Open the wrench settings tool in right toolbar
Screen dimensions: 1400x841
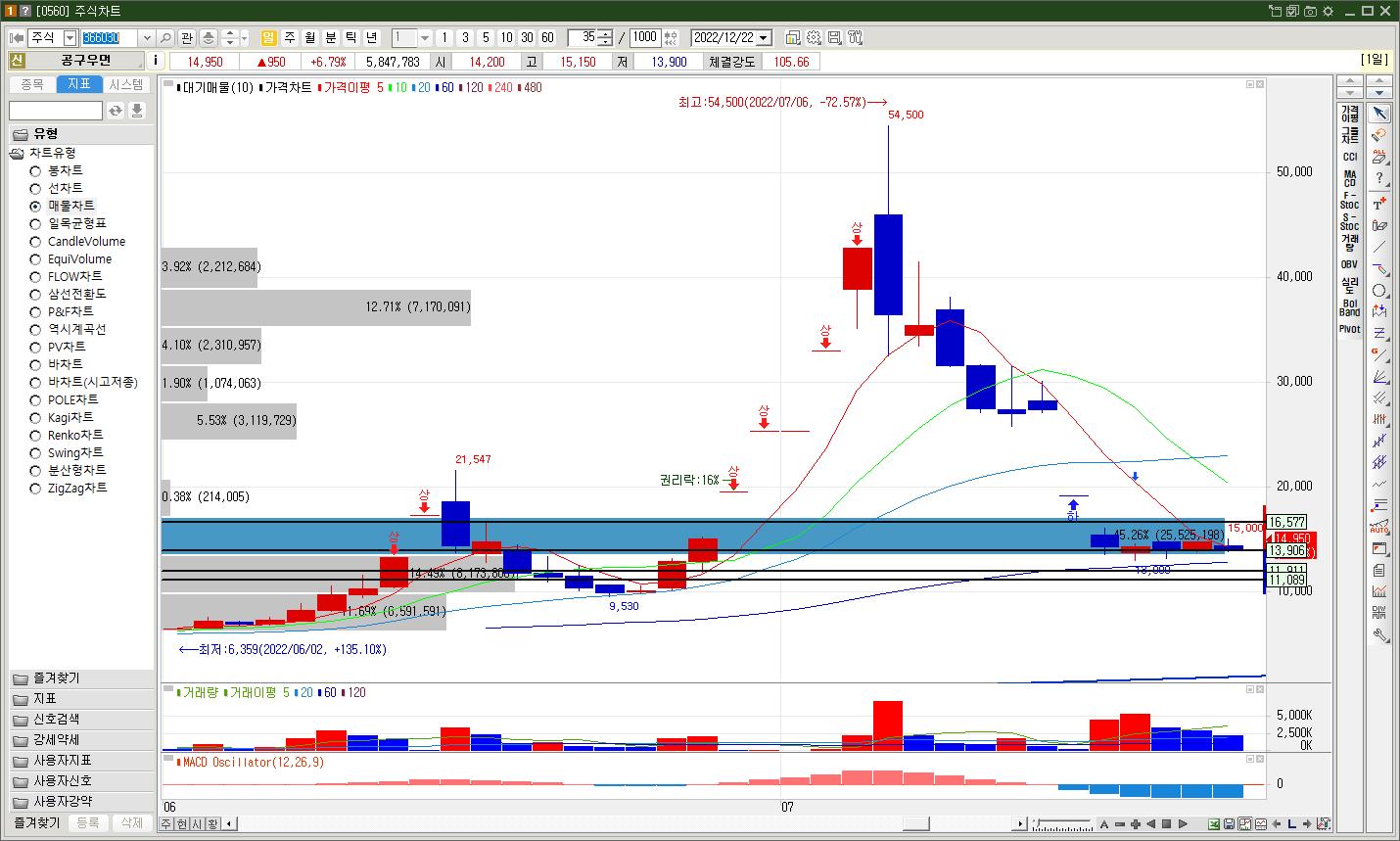click(x=1379, y=635)
